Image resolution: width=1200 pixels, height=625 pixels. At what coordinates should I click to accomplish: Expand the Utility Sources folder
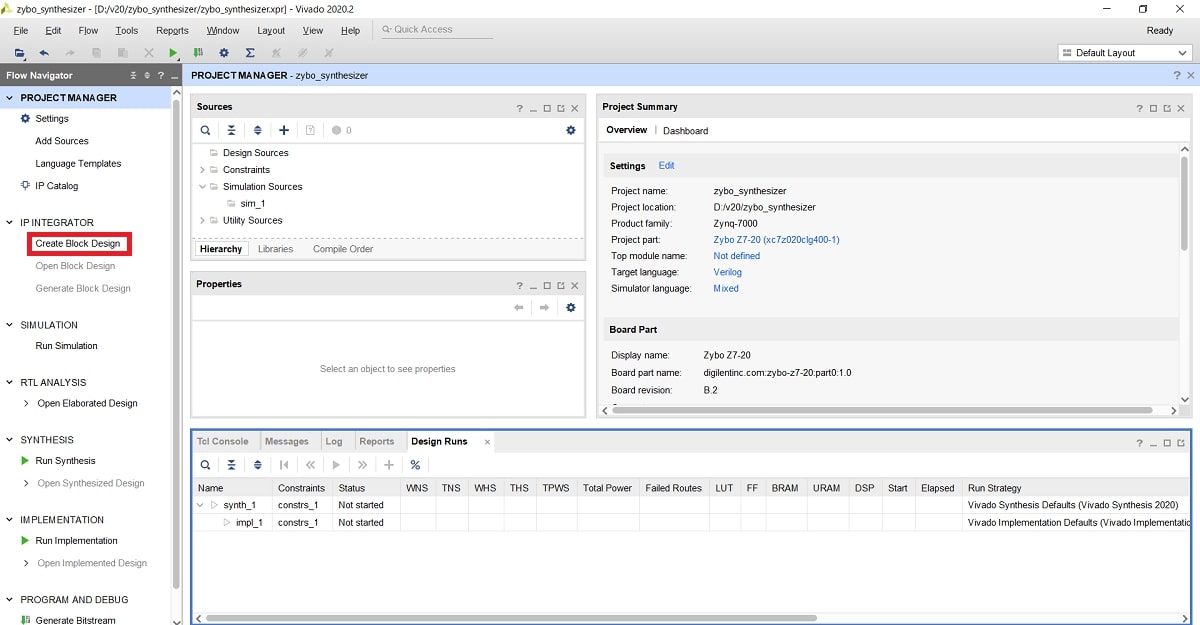(x=202, y=220)
